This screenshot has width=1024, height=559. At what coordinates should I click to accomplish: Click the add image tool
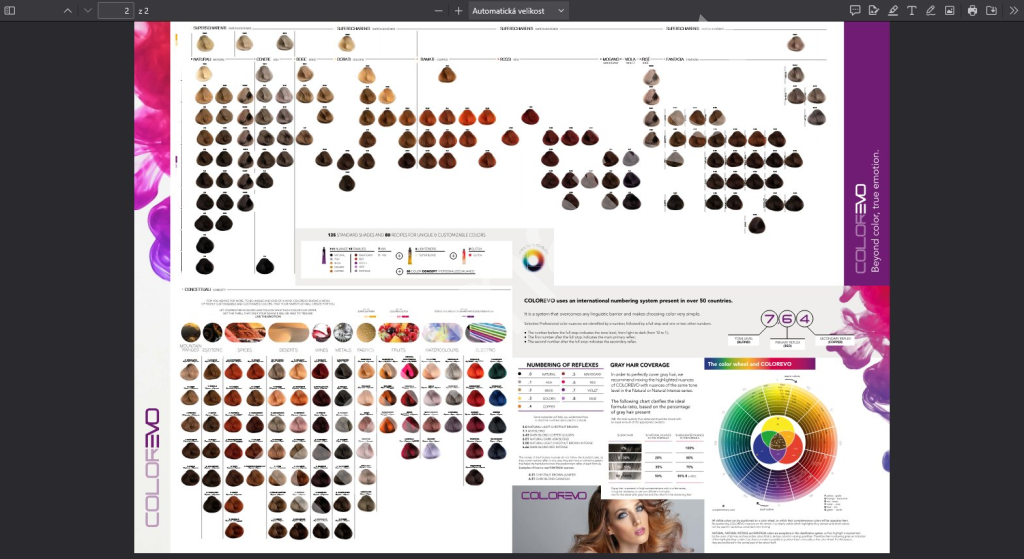[950, 10]
